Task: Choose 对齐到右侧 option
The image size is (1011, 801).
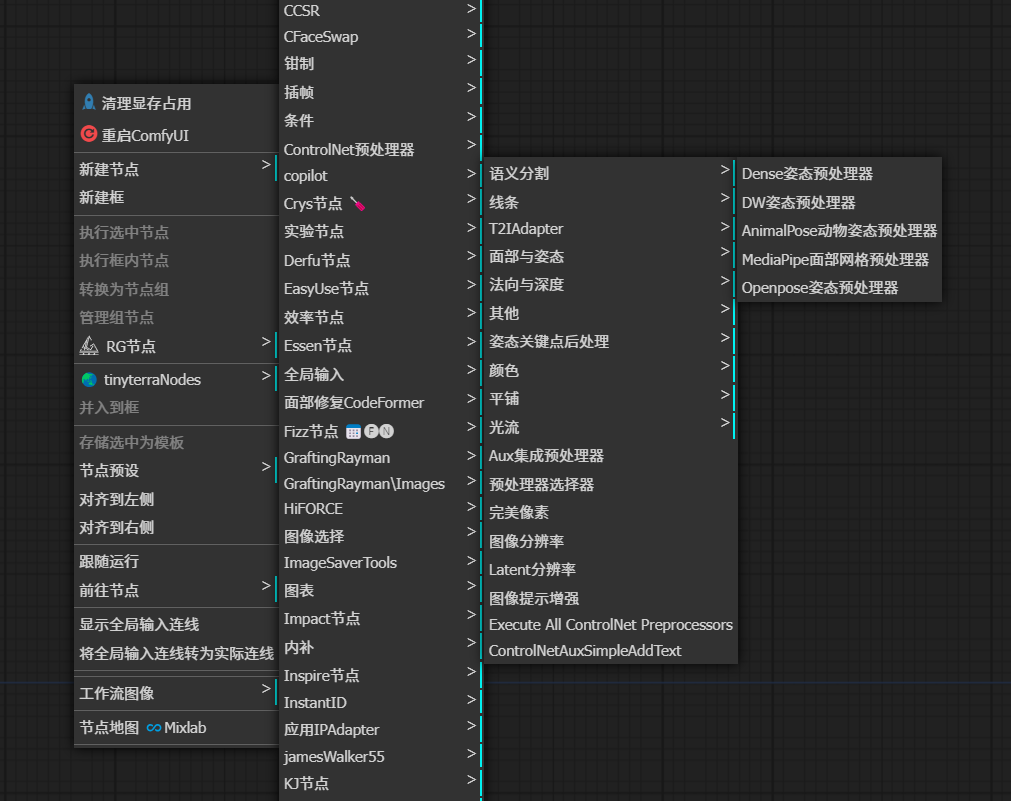Action: click(176, 528)
